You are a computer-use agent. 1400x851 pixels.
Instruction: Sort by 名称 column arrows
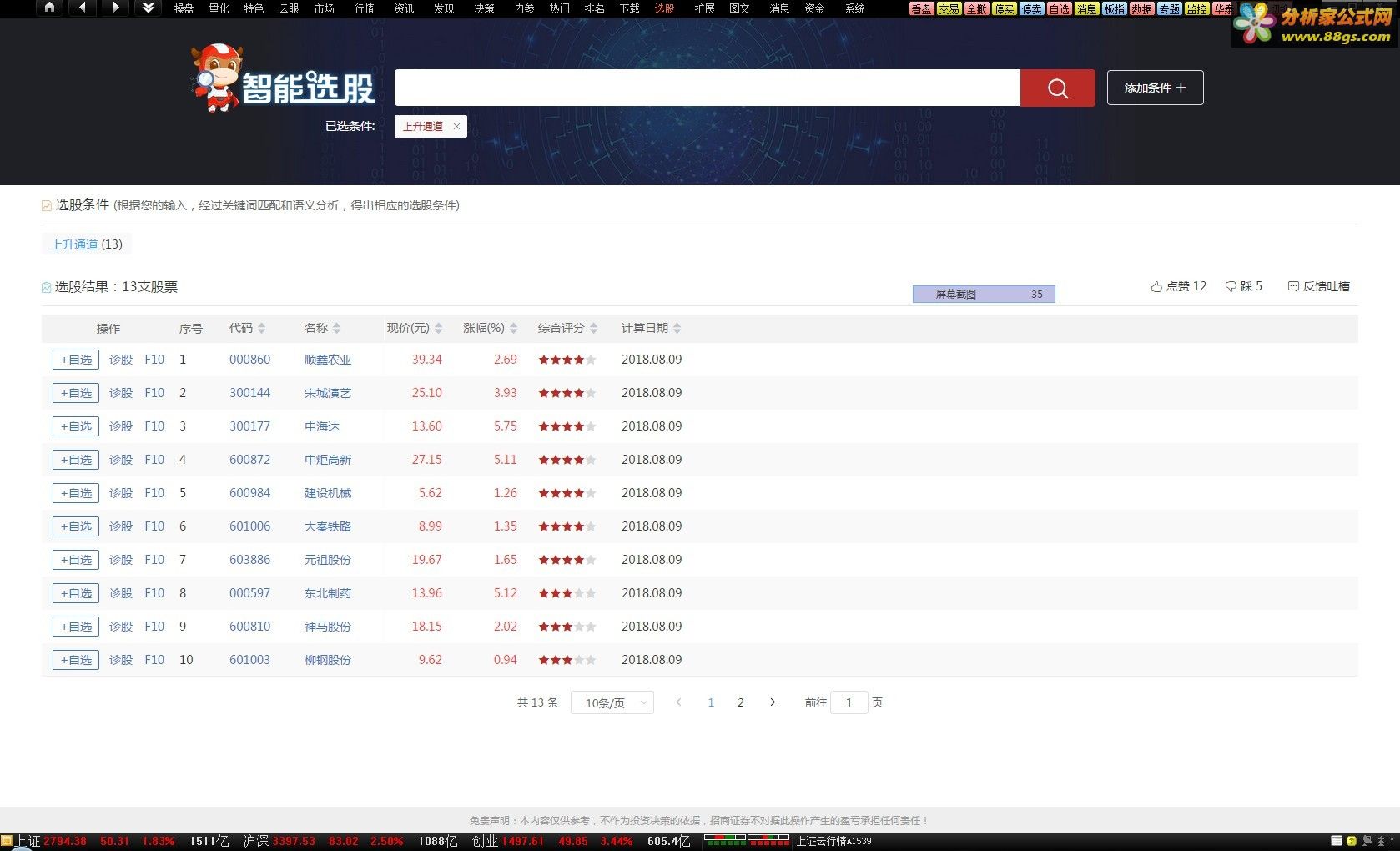pyautogui.click(x=336, y=328)
